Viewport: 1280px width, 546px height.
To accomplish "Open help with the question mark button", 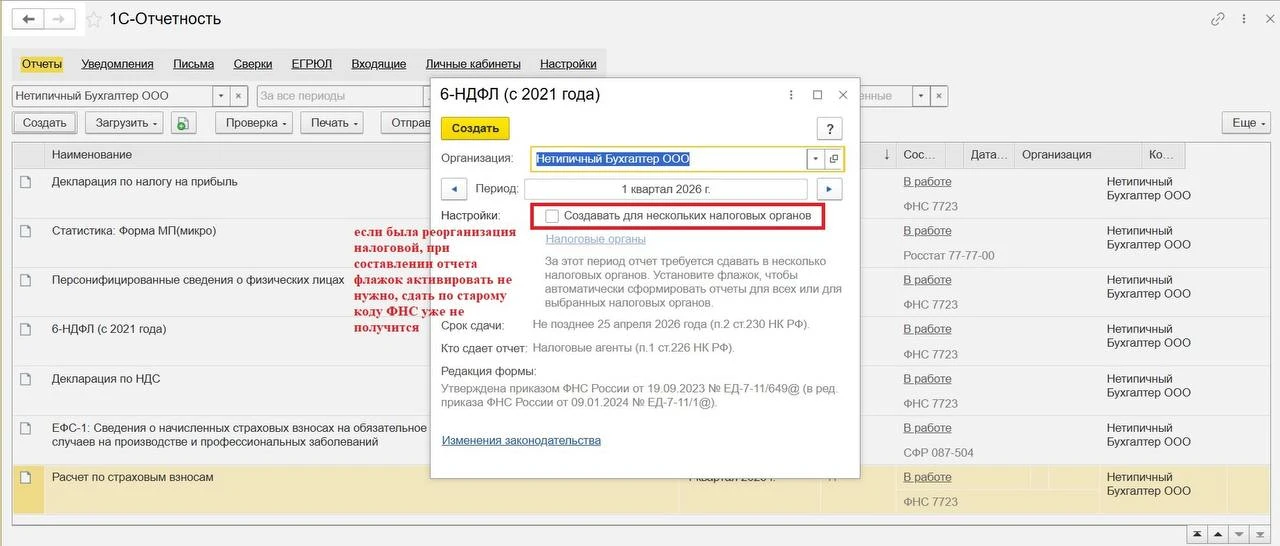I will (829, 128).
